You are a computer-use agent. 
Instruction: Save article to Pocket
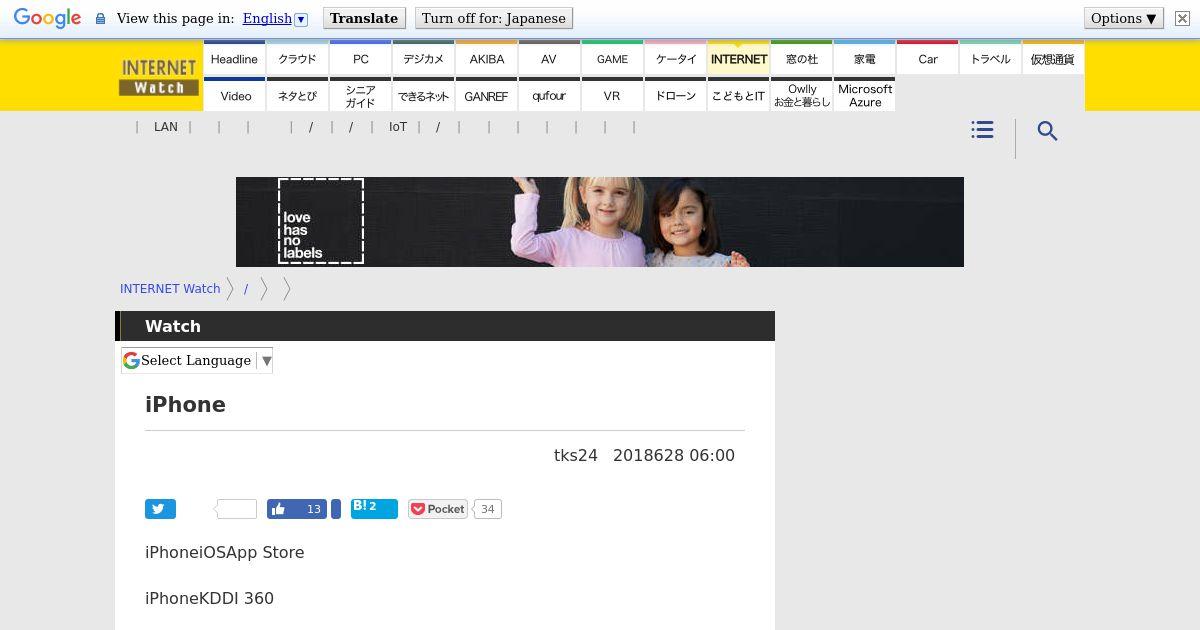point(438,509)
